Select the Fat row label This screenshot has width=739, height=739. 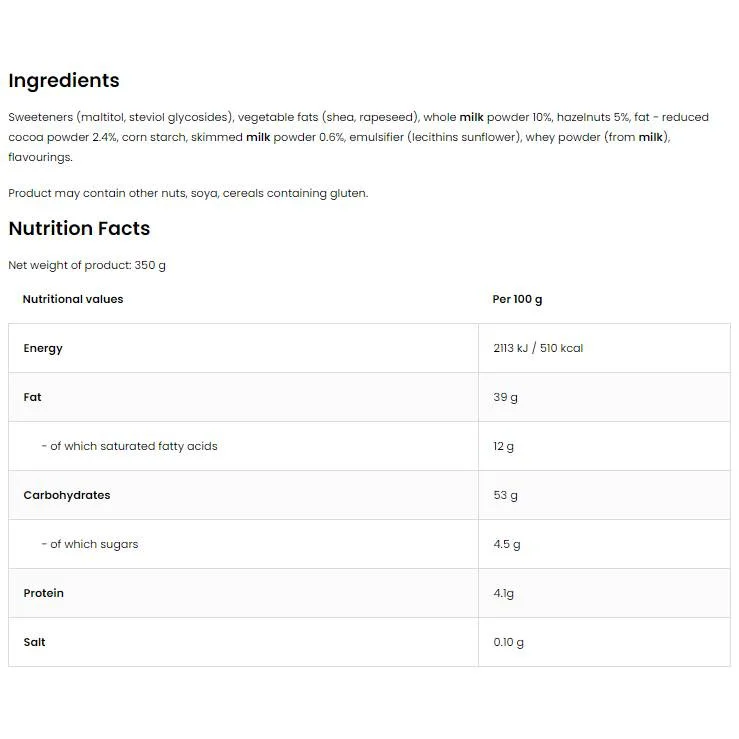point(33,397)
